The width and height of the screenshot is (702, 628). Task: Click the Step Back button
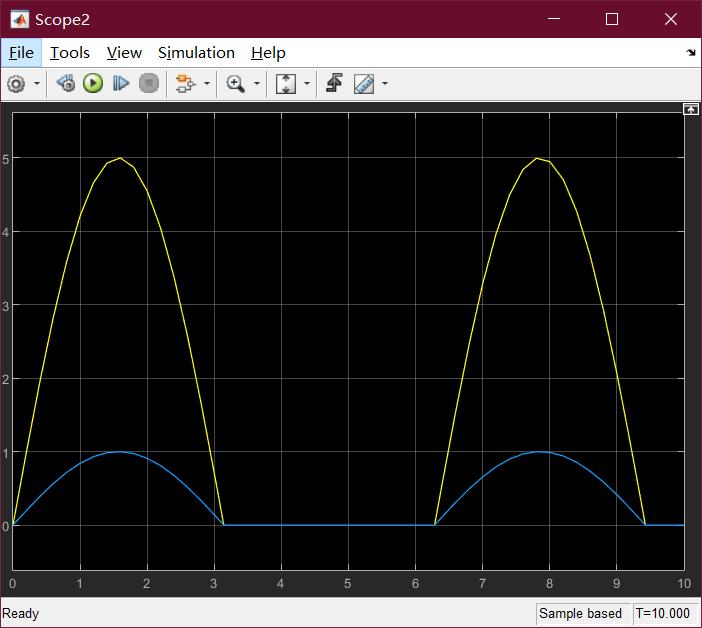pos(66,84)
